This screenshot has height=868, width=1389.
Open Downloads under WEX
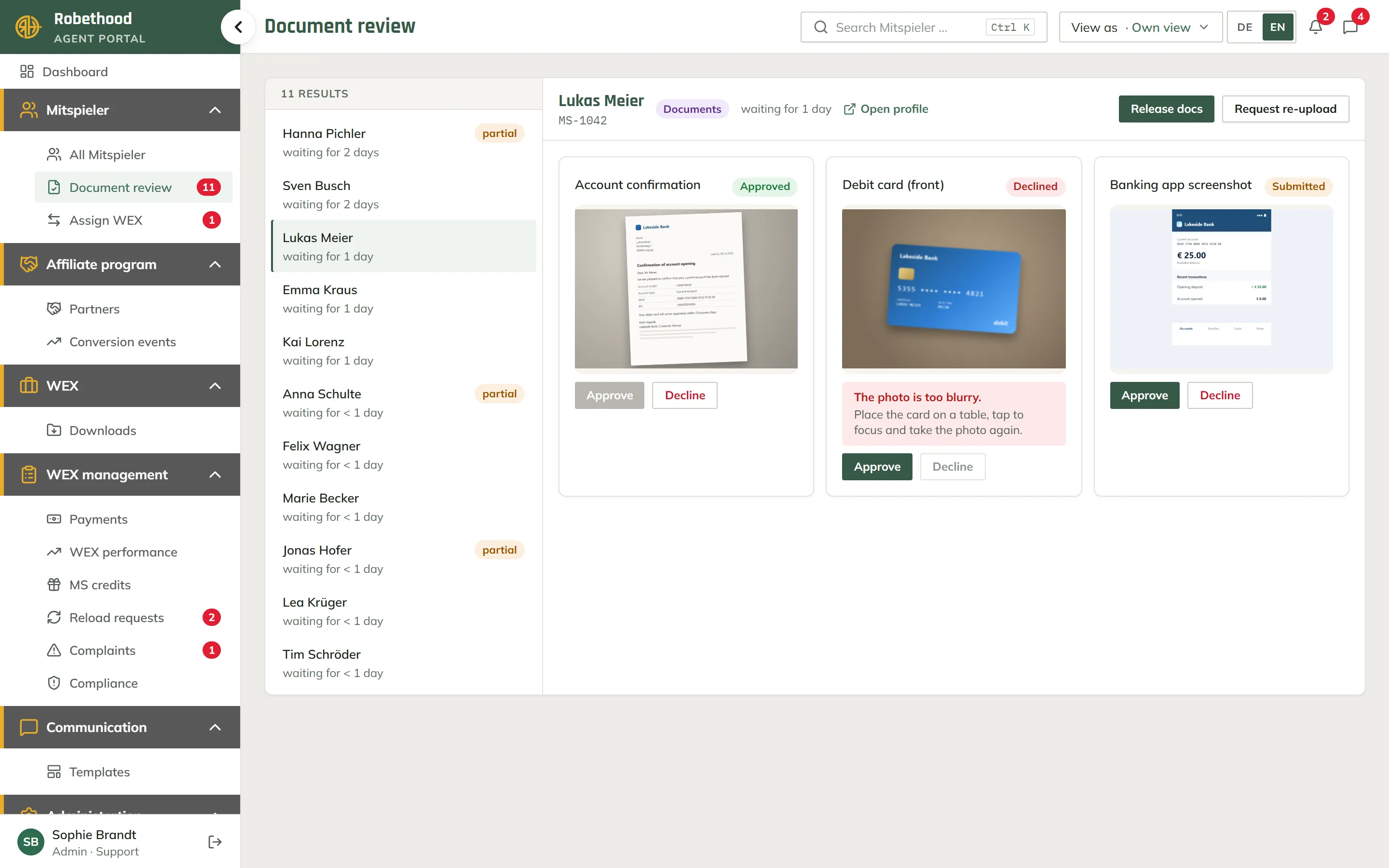[x=133, y=430]
